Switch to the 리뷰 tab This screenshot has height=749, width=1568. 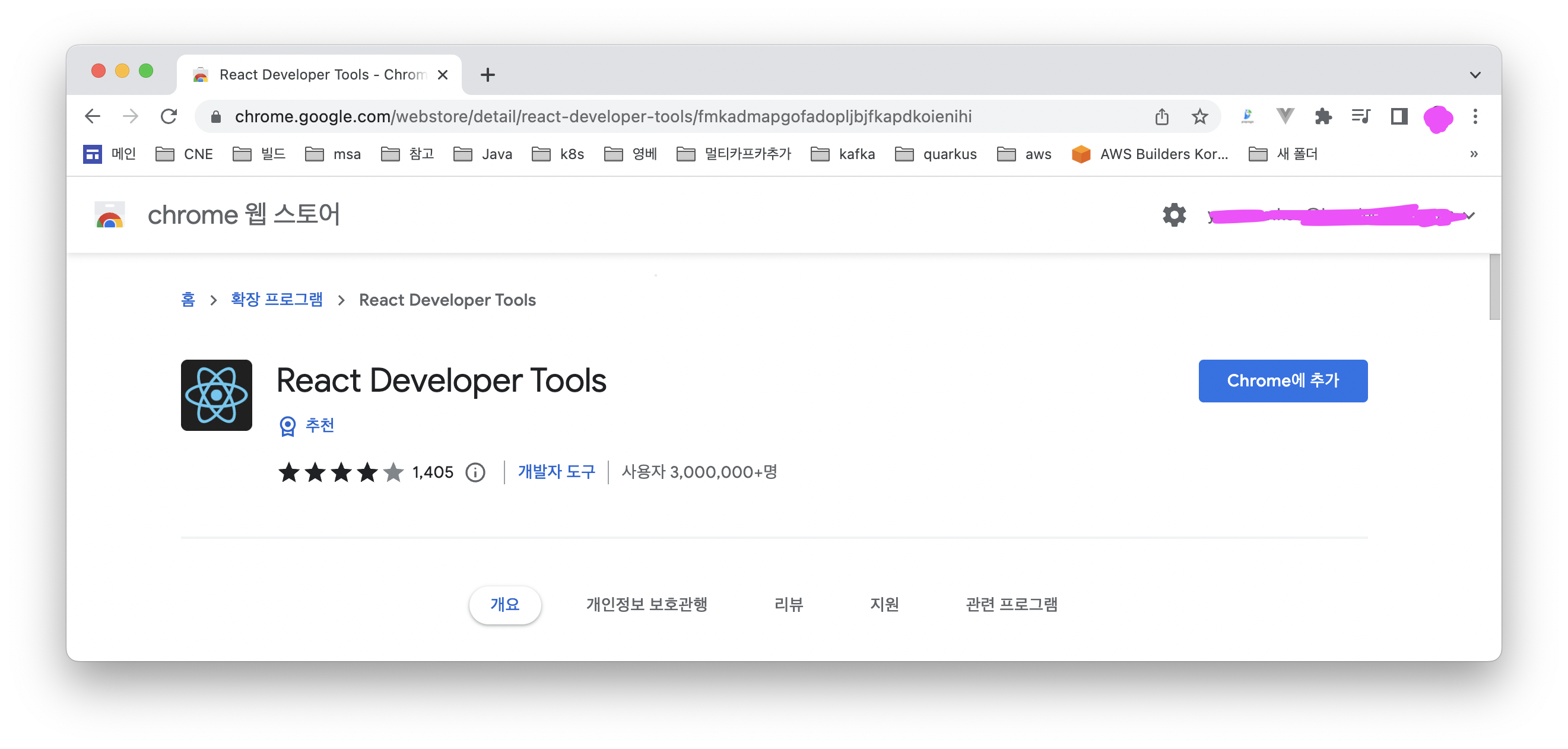coord(788,605)
